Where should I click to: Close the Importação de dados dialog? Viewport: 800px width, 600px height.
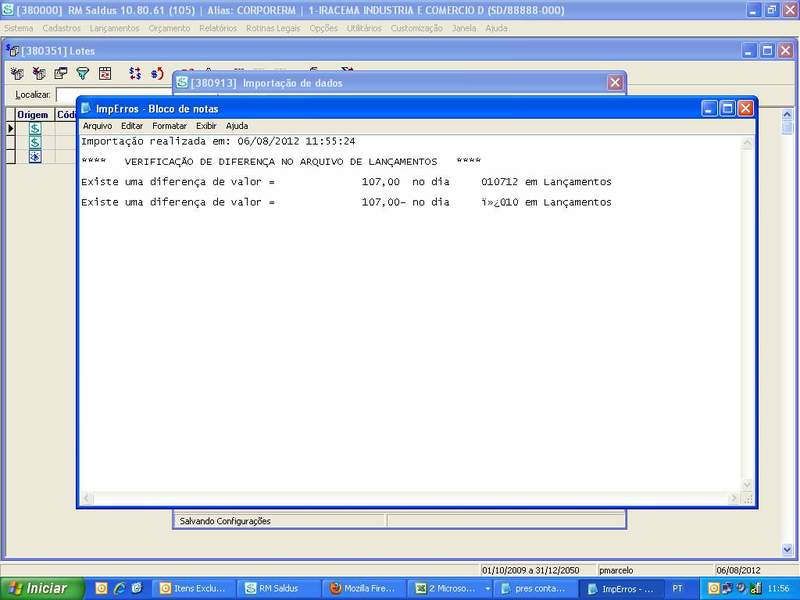pyautogui.click(x=615, y=83)
